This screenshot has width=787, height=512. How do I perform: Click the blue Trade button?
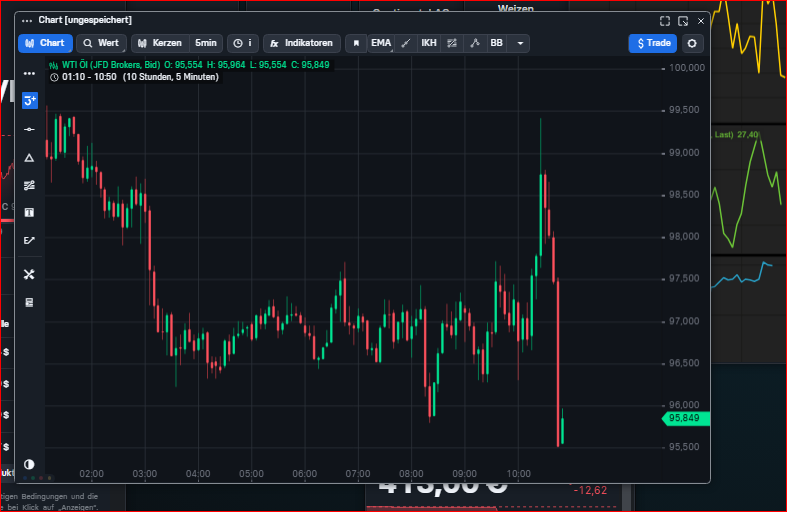pyautogui.click(x=652, y=43)
